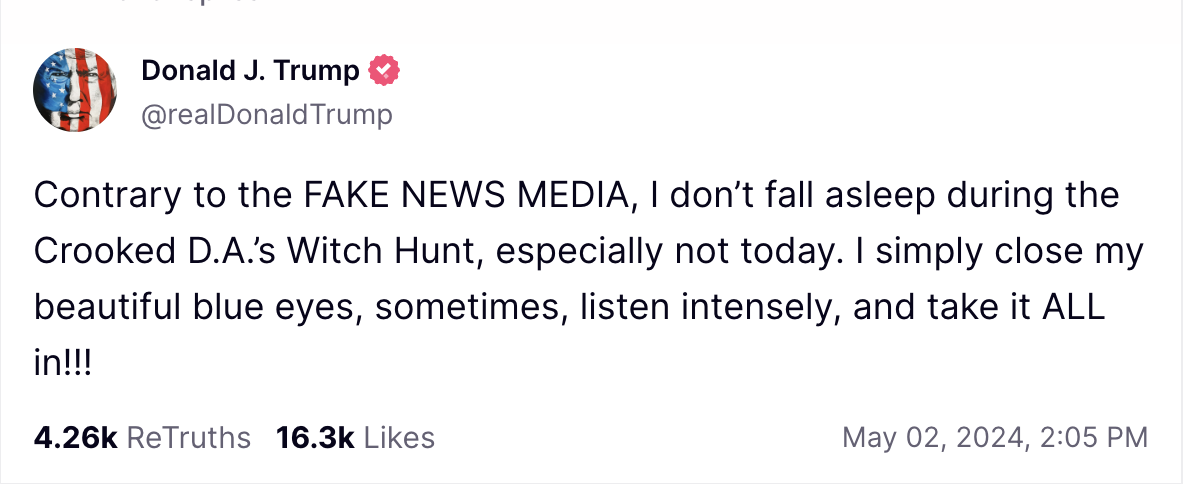Click the ReTruths label
The height and width of the screenshot is (484, 1184).
(189, 437)
